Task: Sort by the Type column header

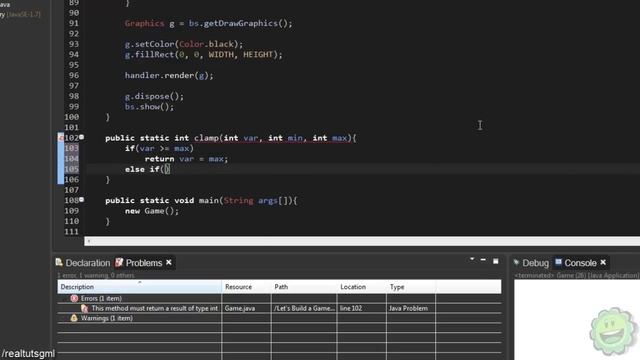Action: [x=411, y=287]
